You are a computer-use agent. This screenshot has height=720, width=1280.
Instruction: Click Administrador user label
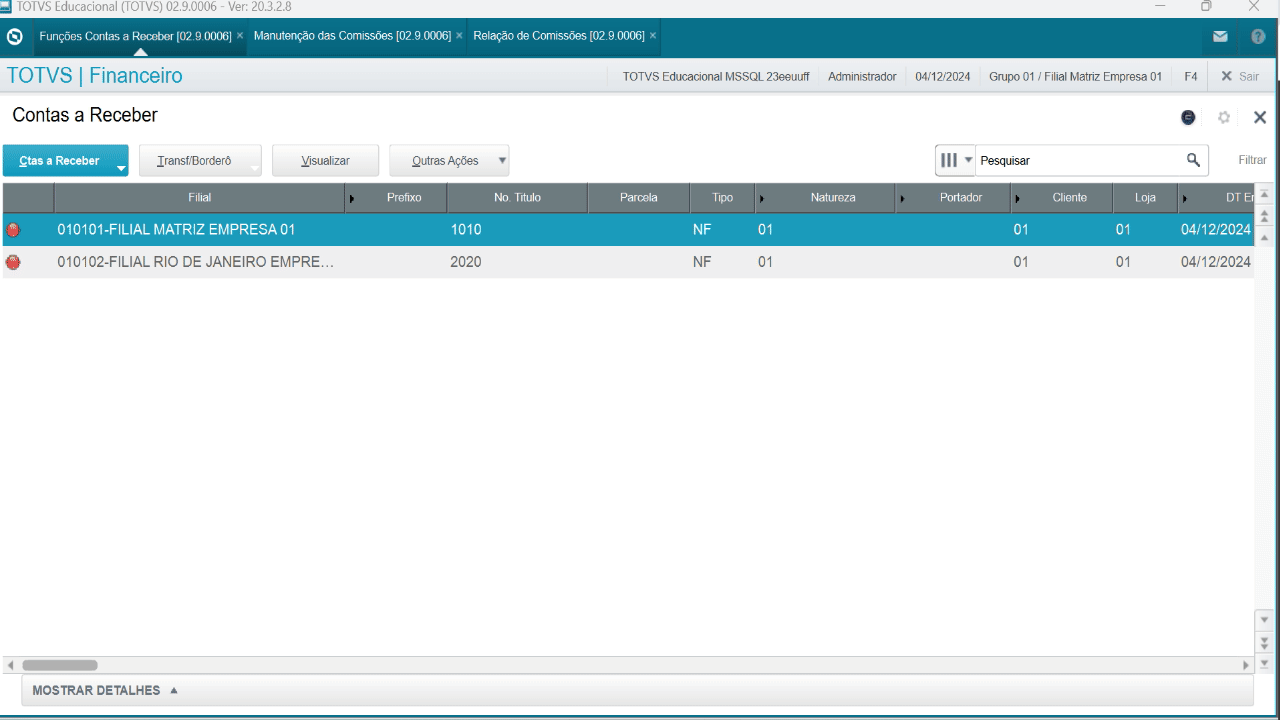pos(862,76)
